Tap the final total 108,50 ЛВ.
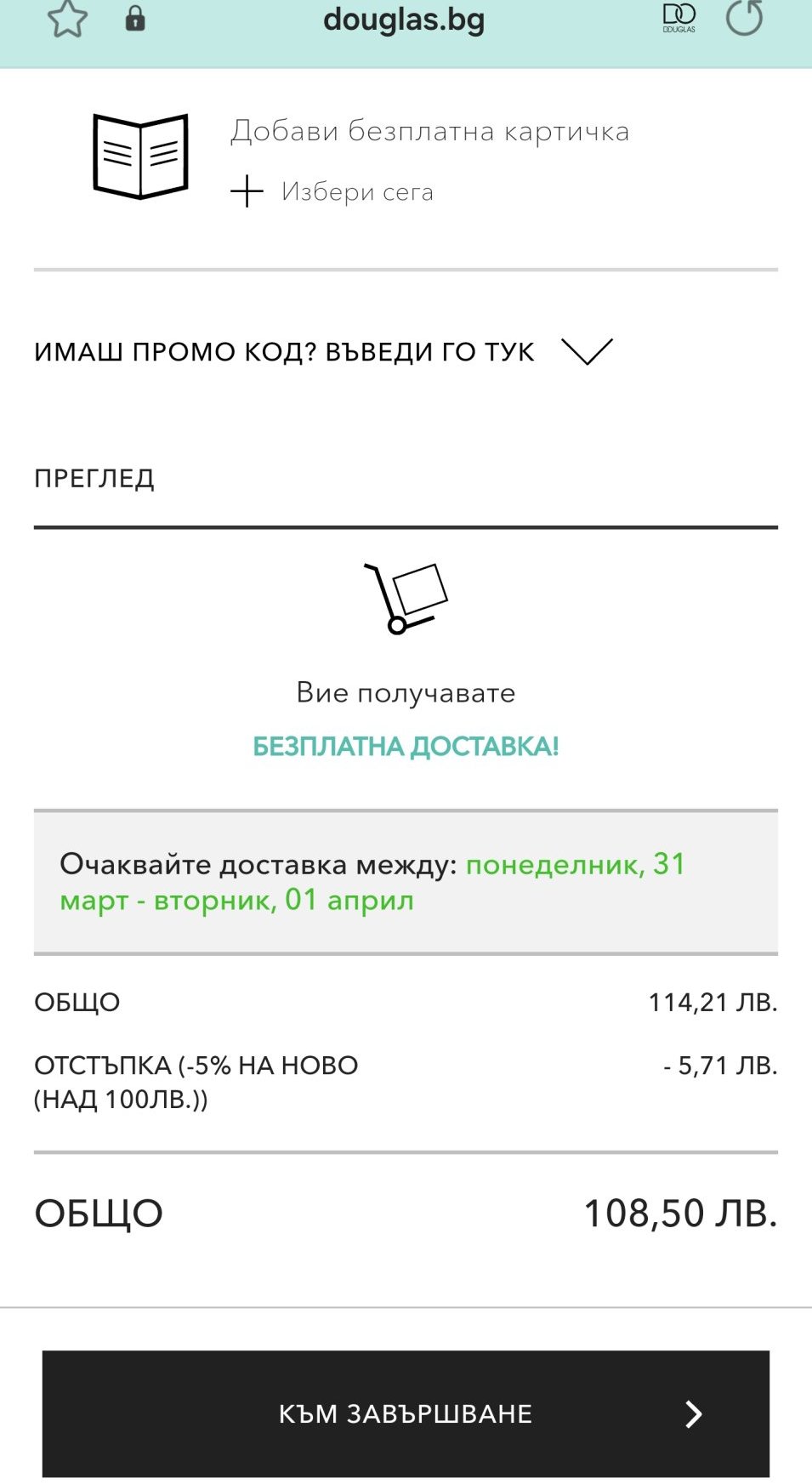This screenshot has width=812, height=1484. click(x=680, y=1214)
